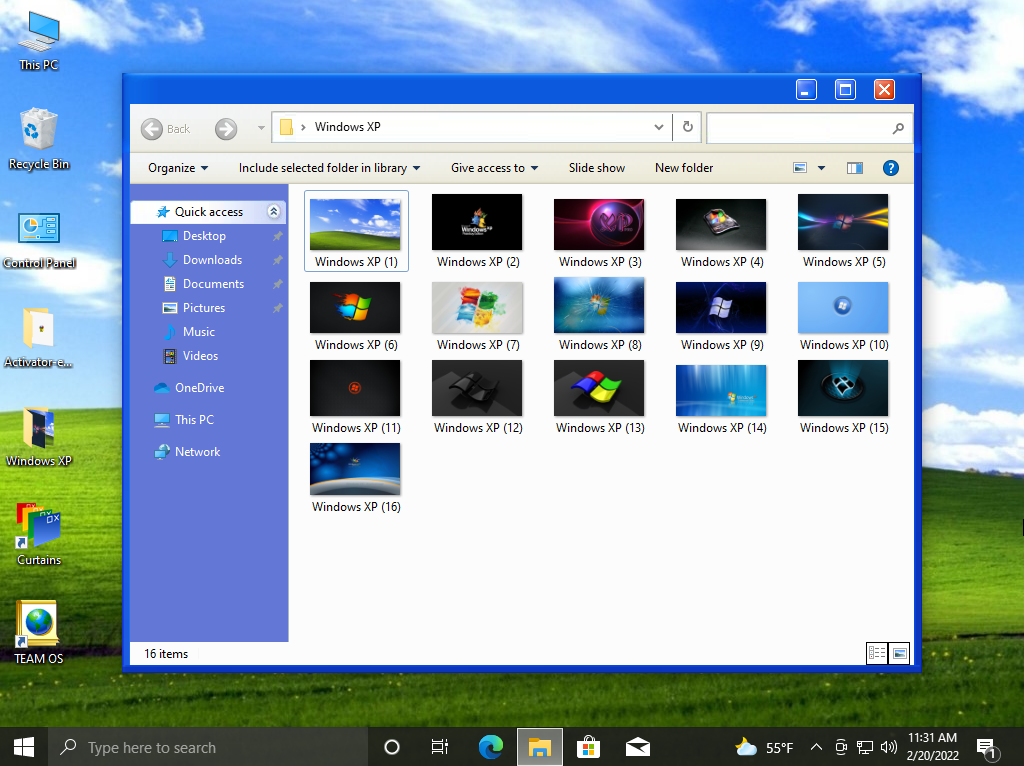The width and height of the screenshot is (1024, 766).
Task: Collapse the Quick access section
Action: [x=274, y=211]
